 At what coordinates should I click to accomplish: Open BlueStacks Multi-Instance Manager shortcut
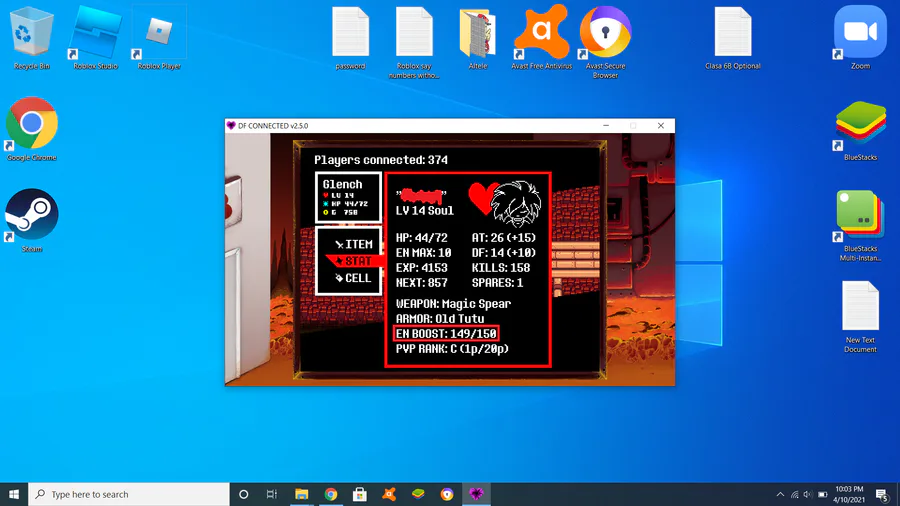(860, 225)
